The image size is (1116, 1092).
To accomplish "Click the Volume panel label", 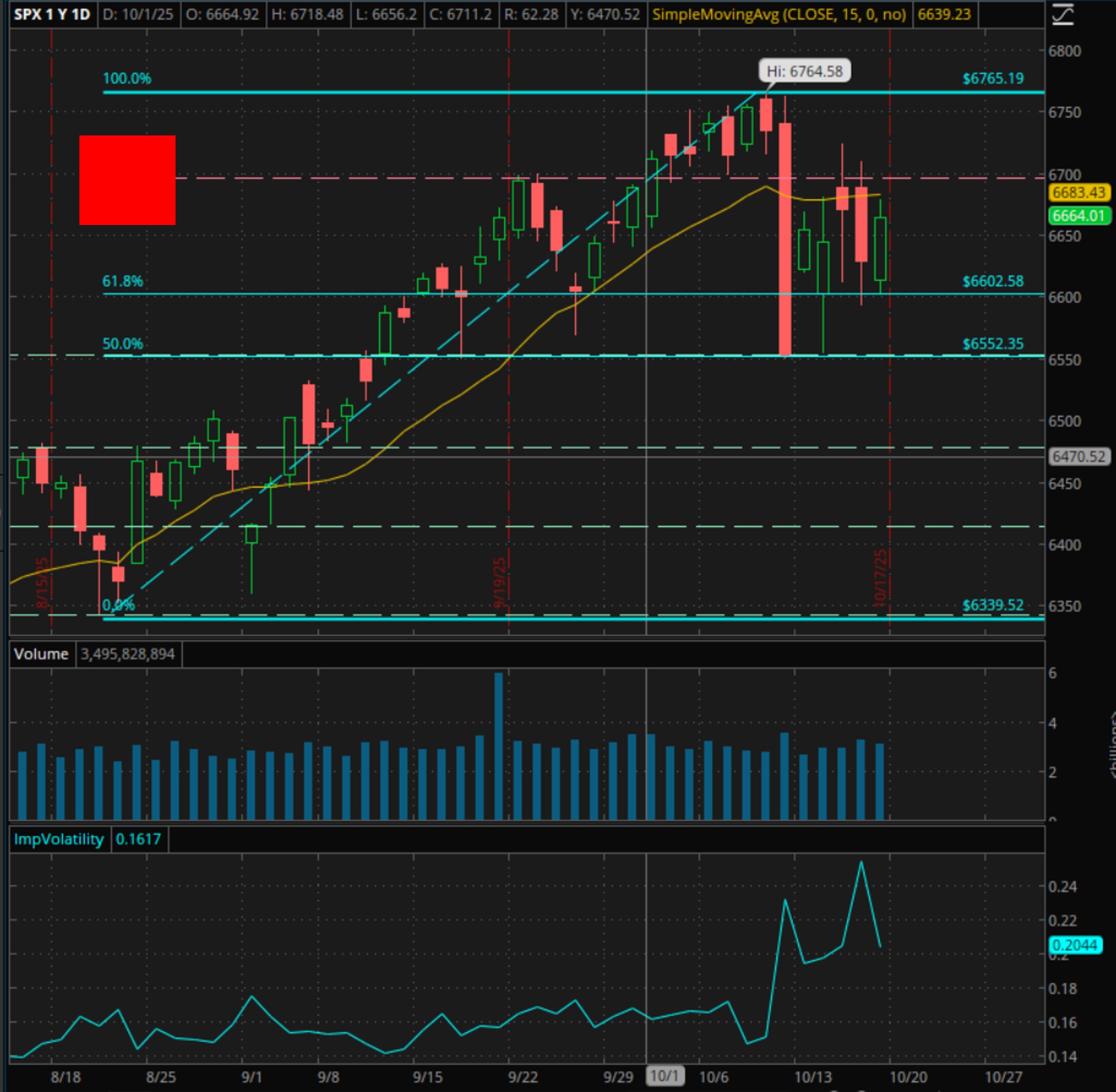I will [x=41, y=654].
